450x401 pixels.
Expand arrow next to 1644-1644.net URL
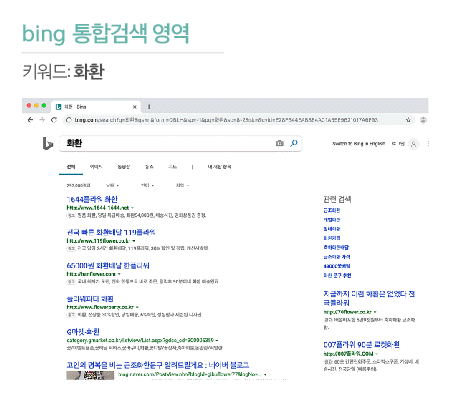pyautogui.click(x=133, y=208)
